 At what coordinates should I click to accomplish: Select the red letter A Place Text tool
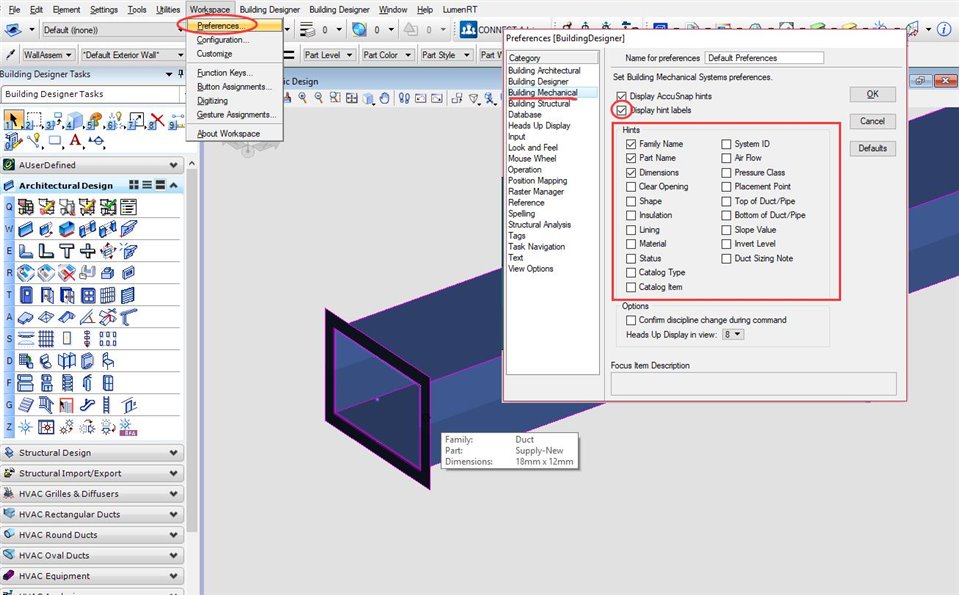click(75, 141)
